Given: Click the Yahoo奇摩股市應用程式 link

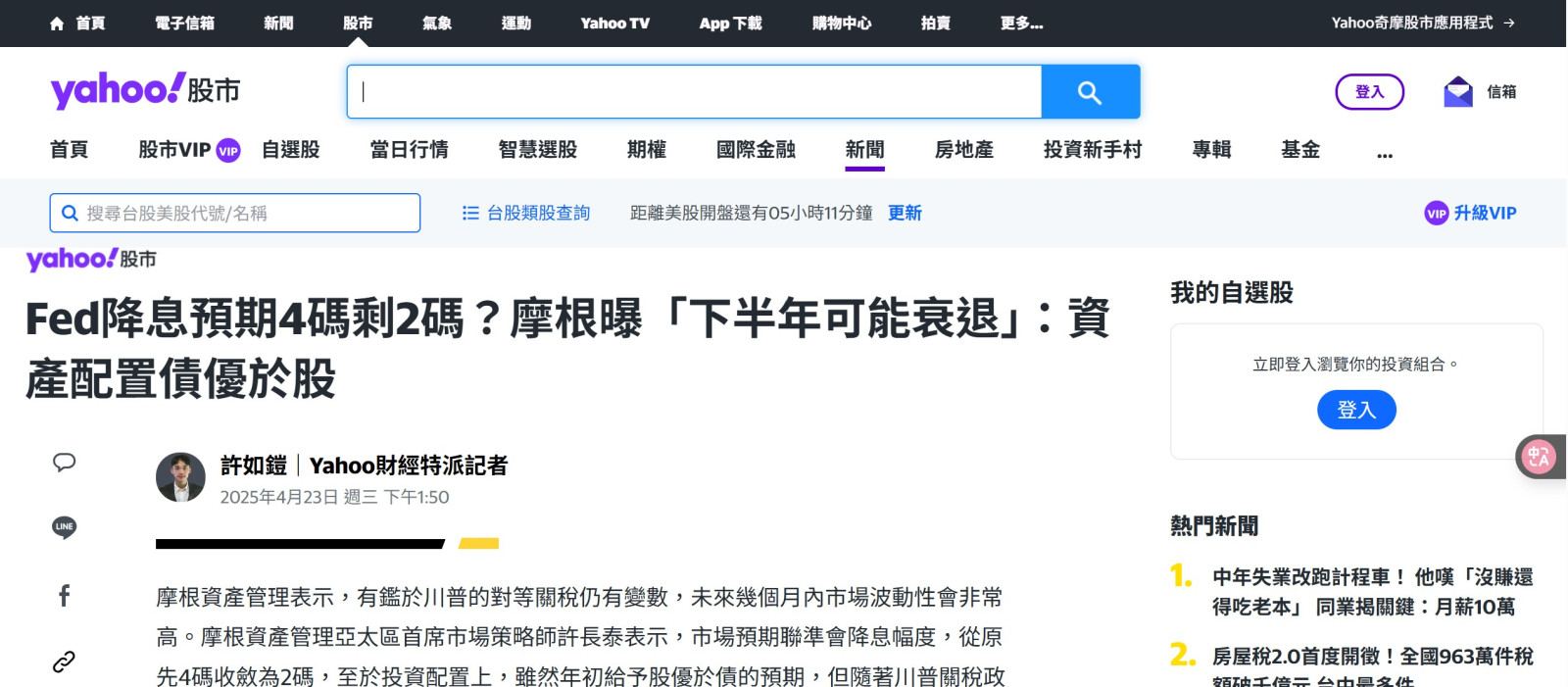Looking at the screenshot, I should [1412, 23].
